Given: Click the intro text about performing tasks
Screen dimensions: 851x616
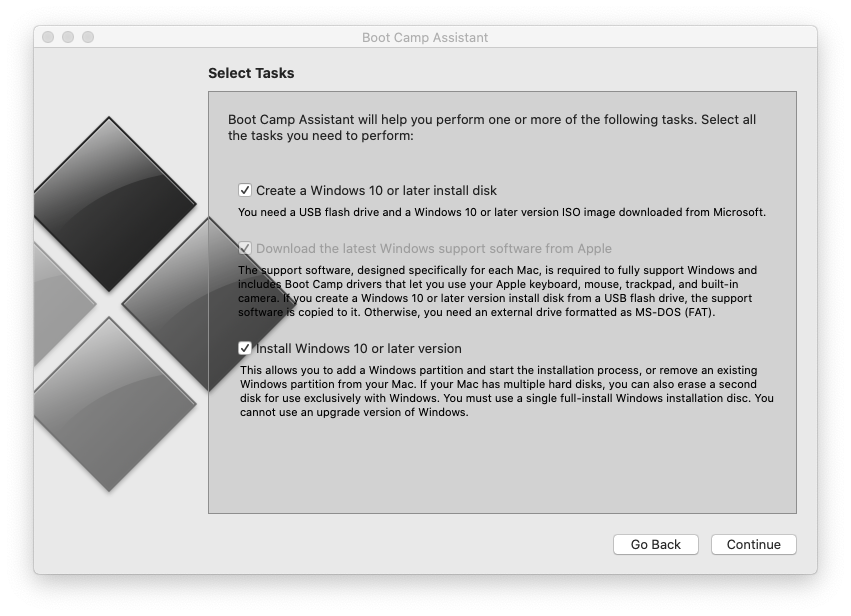Looking at the screenshot, I should coord(492,128).
